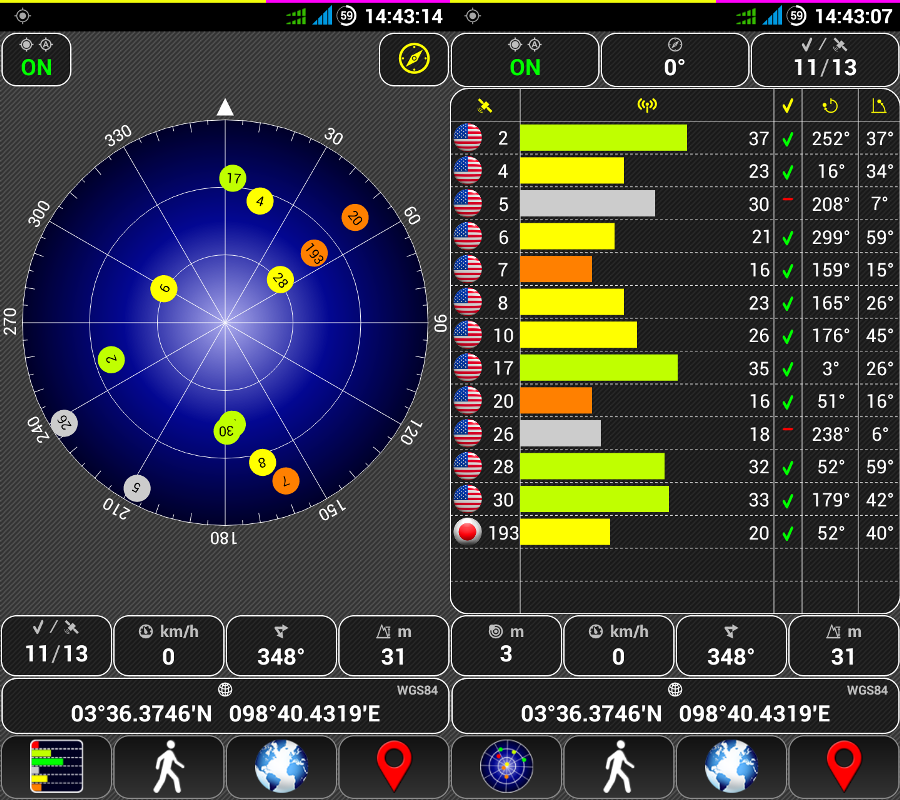Tap gray satellite 26 marker on sky plot
This screenshot has height=800, width=900.
(65, 422)
